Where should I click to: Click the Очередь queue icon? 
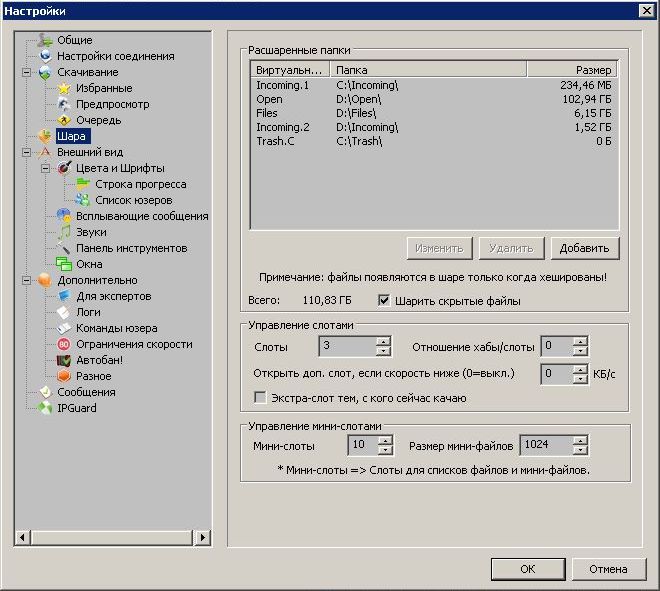[x=64, y=120]
